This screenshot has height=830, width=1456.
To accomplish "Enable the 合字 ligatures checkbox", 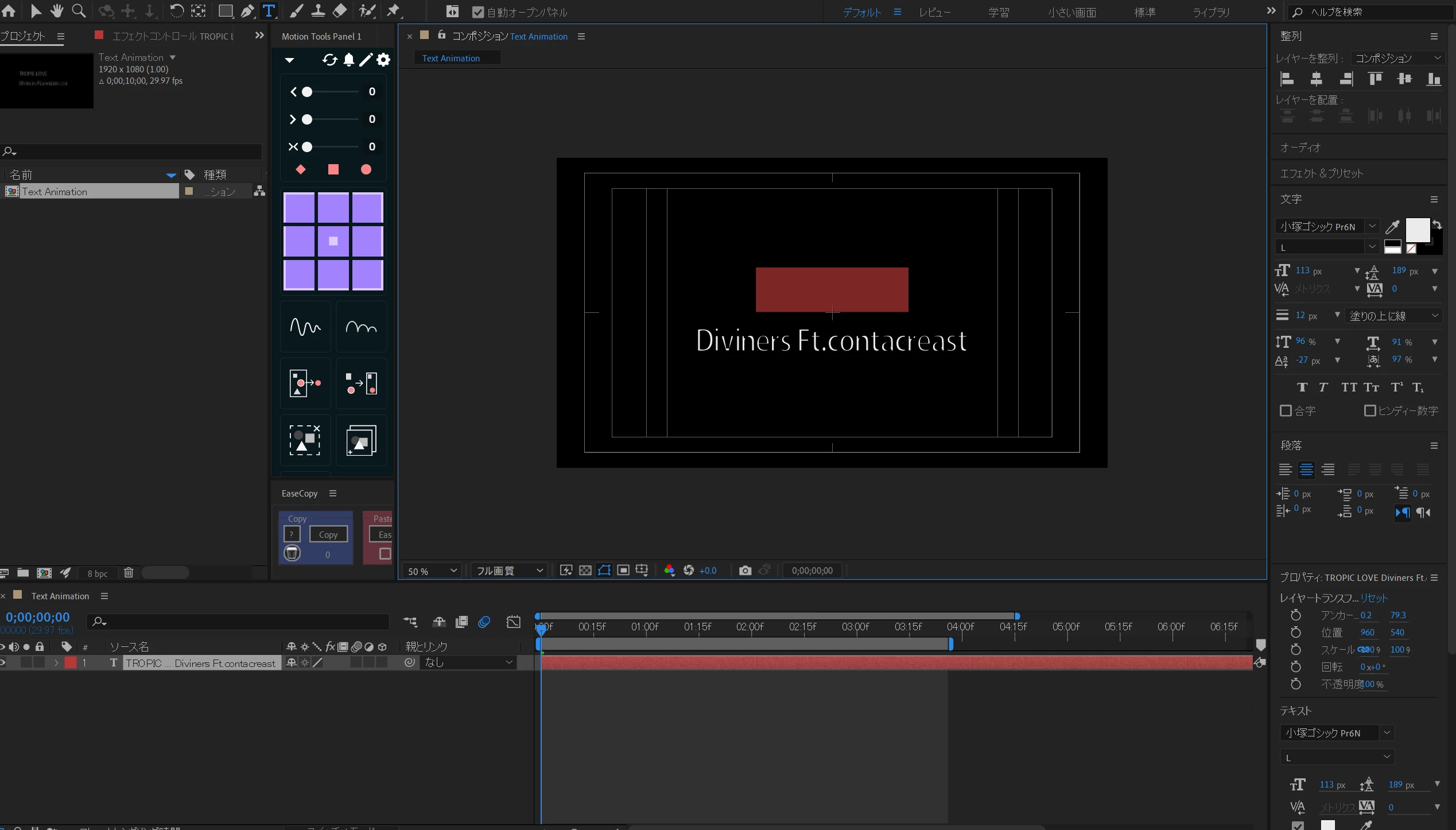I will click(x=1286, y=411).
